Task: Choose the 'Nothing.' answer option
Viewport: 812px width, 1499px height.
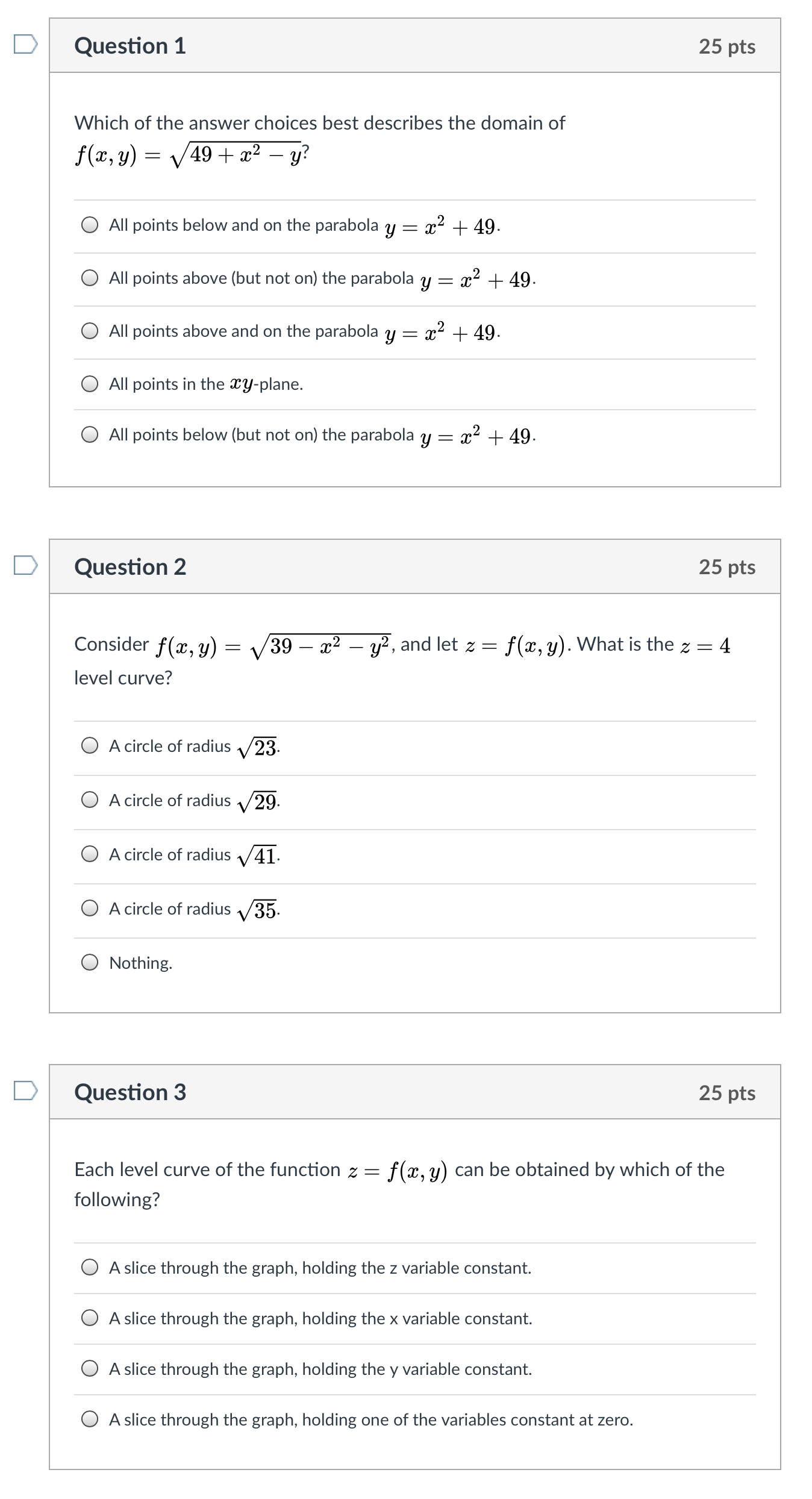Action: point(90,963)
